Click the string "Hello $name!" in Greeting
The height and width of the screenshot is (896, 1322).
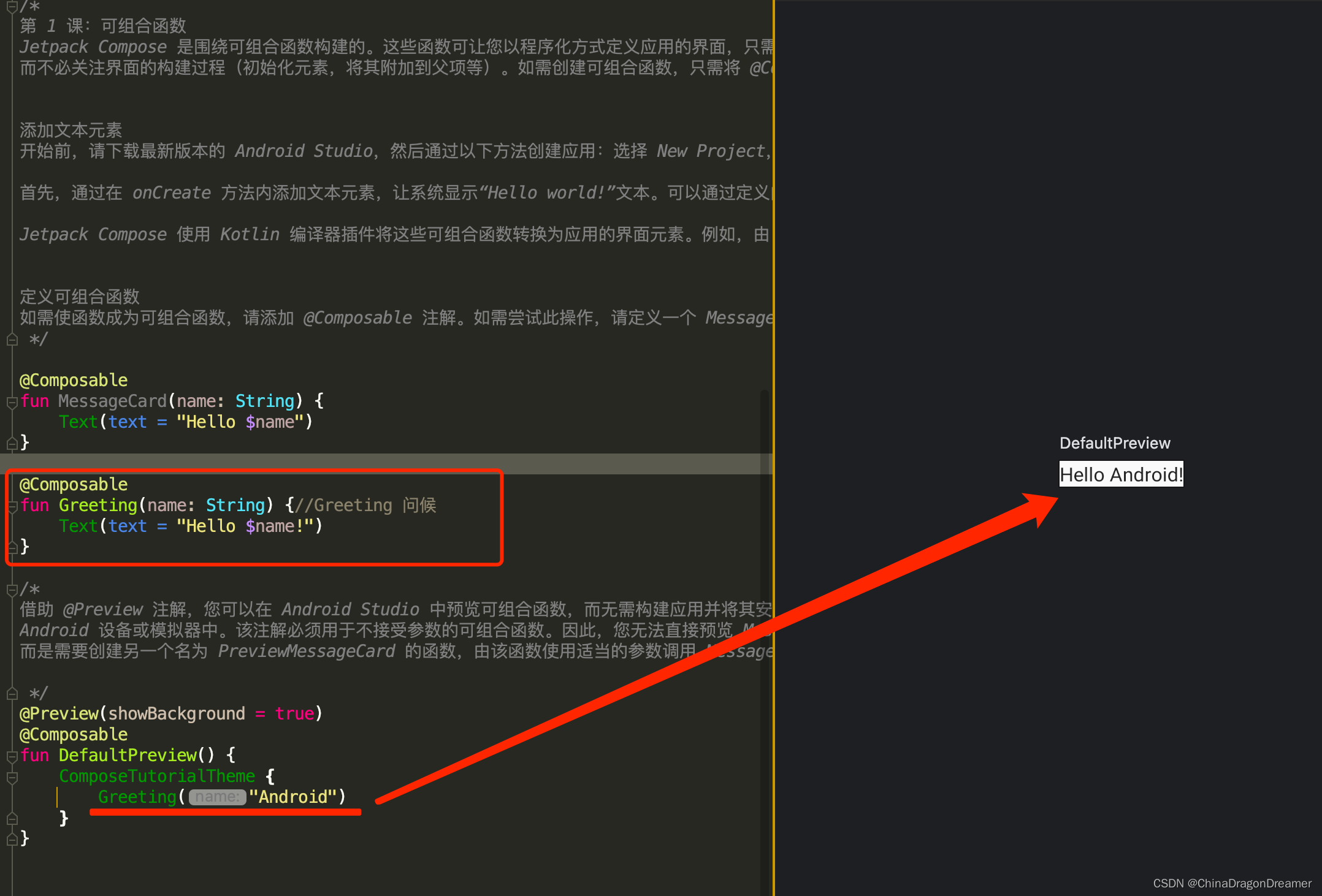(245, 526)
